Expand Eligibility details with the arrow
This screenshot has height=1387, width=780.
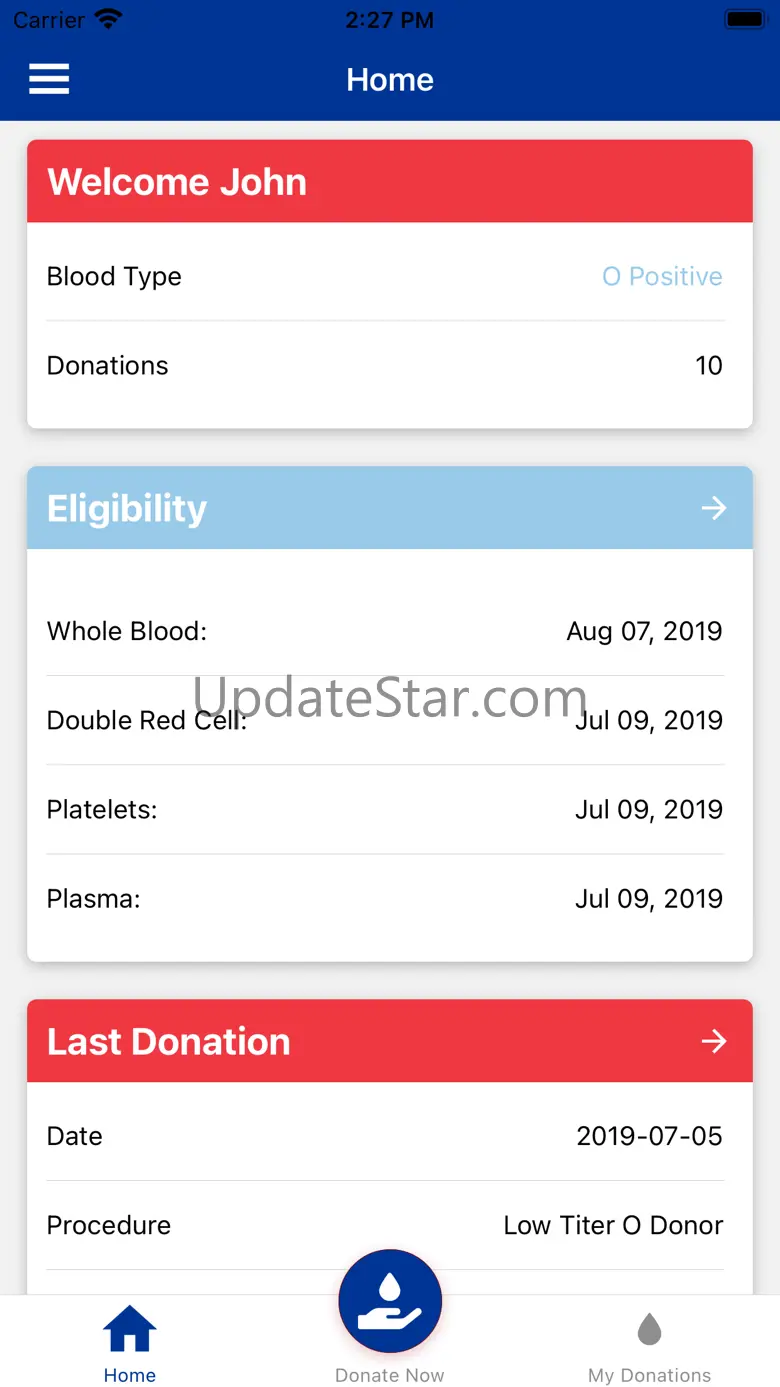point(713,508)
